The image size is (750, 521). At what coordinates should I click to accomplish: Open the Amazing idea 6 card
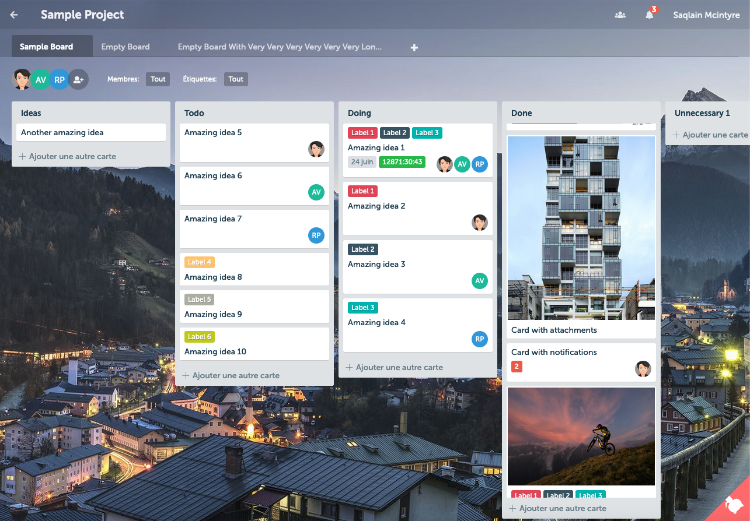click(254, 186)
